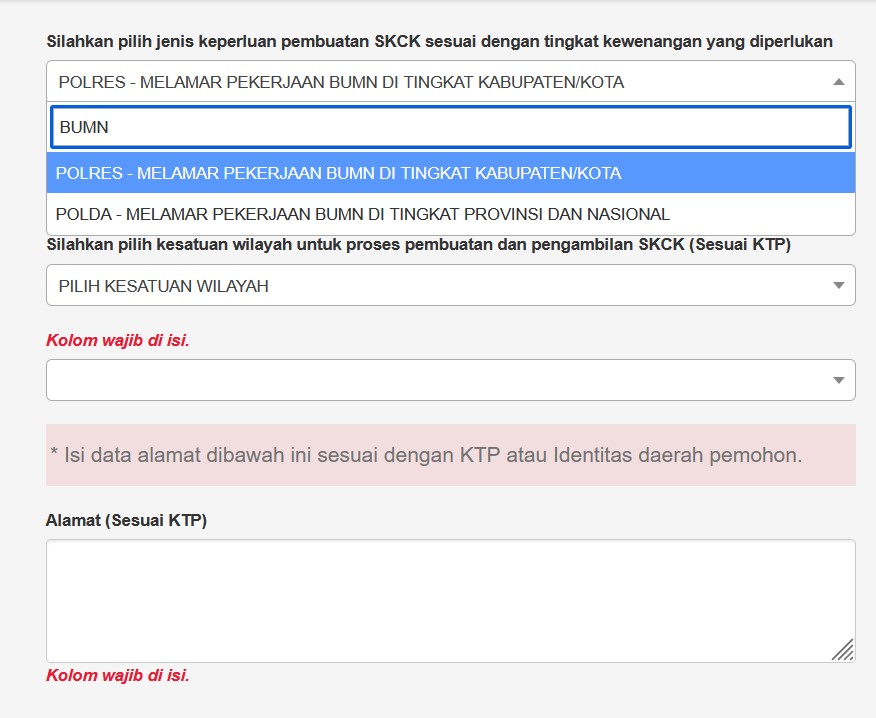Click the word BUMN typed in the search field
Image resolution: width=876 pixels, height=718 pixels.
(x=84, y=127)
